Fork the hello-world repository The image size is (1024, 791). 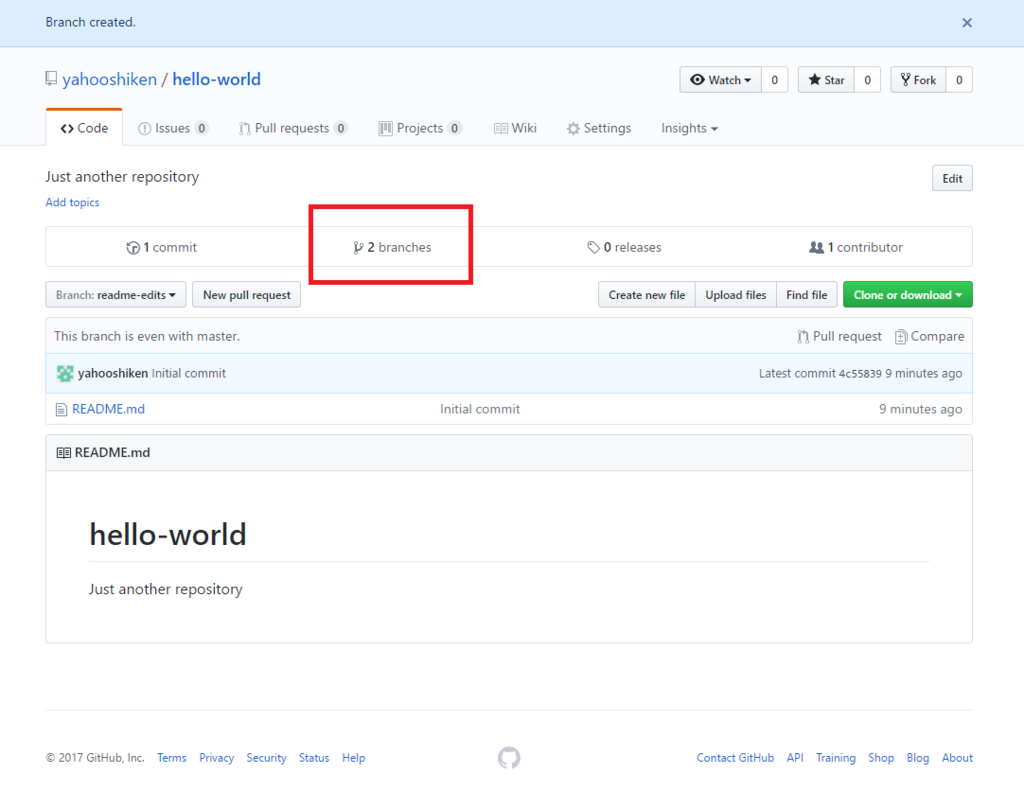(918, 80)
